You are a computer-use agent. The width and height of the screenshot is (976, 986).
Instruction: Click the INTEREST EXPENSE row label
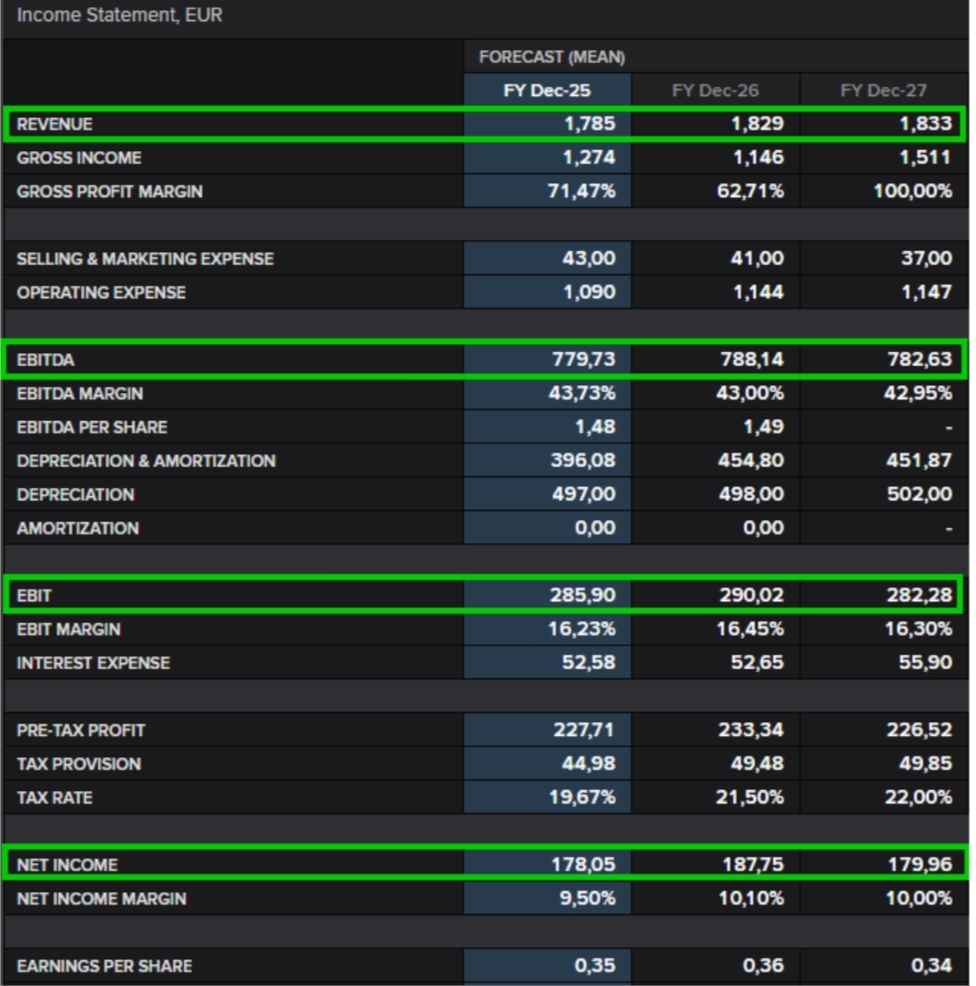click(x=93, y=663)
